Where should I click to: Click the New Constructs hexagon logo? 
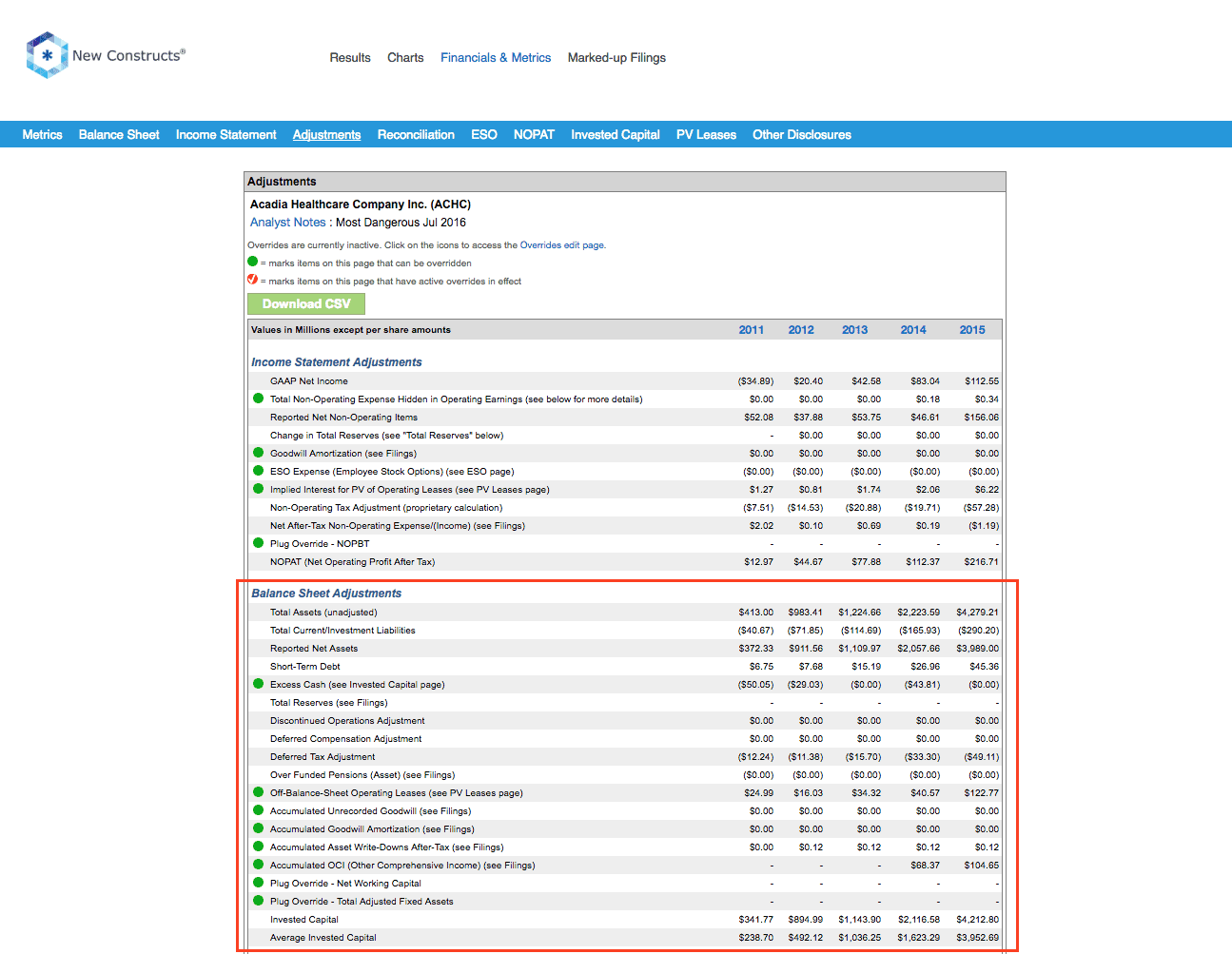coord(47,55)
